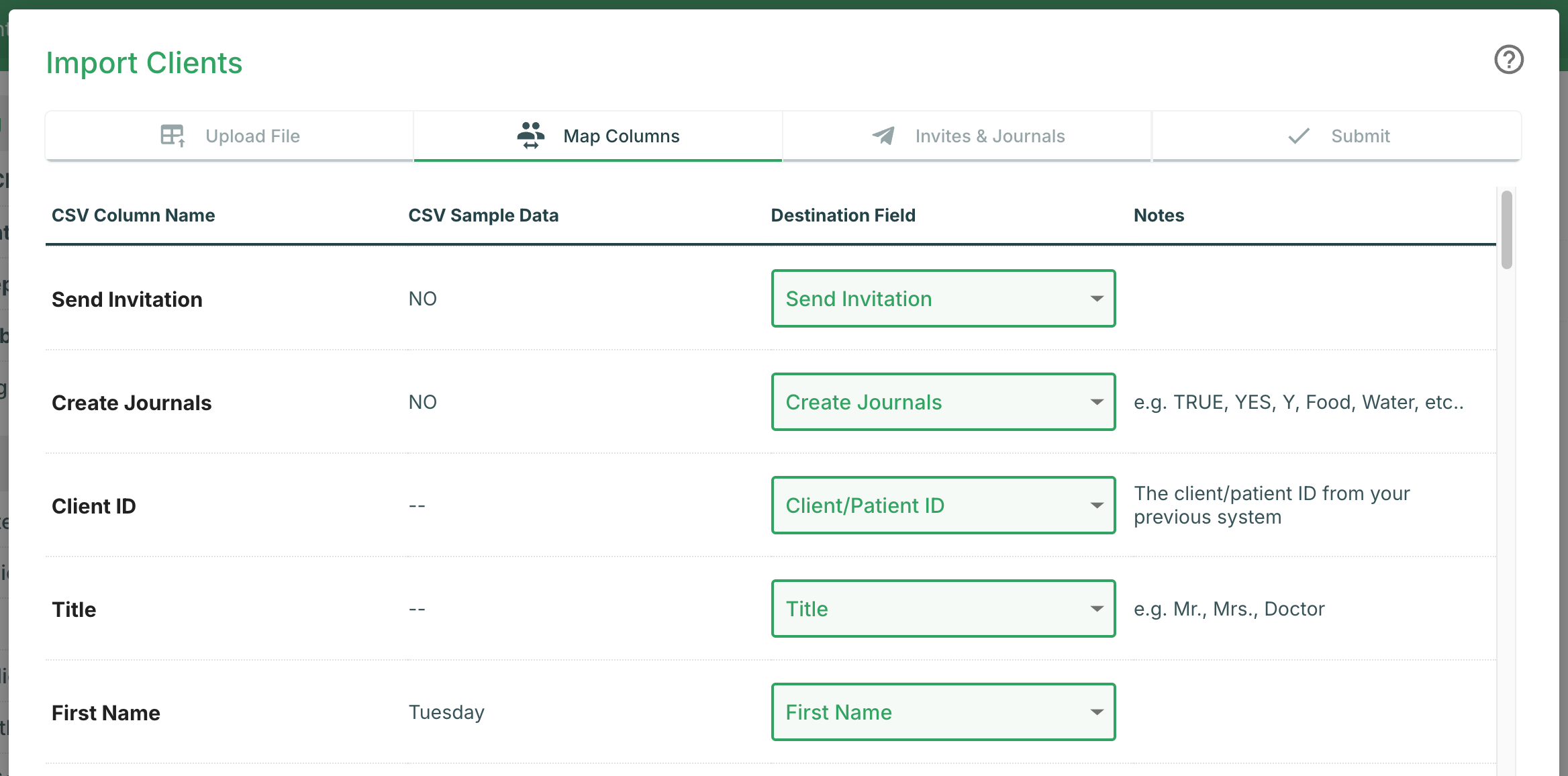Click the CSV Column Name header
The height and width of the screenshot is (776, 1568).
click(x=133, y=215)
